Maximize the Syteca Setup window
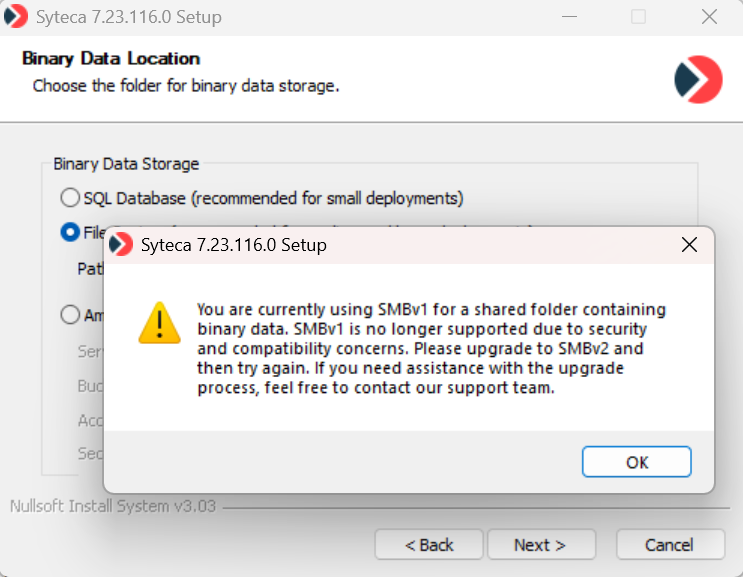The height and width of the screenshot is (577, 743). pyautogui.click(x=638, y=17)
